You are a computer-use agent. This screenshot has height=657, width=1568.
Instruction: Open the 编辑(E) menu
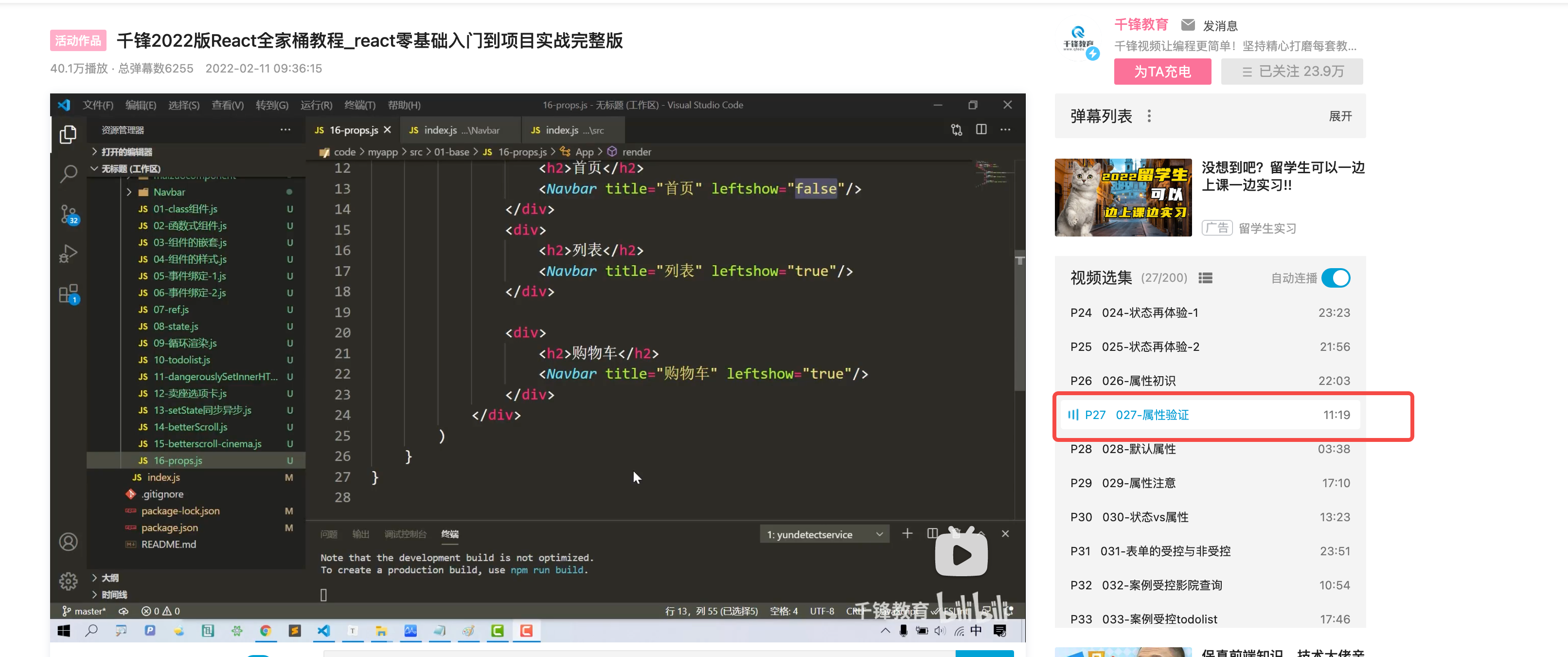pos(141,105)
